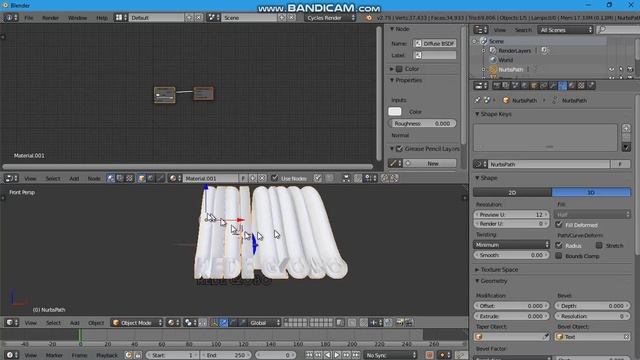Toggle Use Nodes checkbox
The image size is (640, 360).
(275, 178)
